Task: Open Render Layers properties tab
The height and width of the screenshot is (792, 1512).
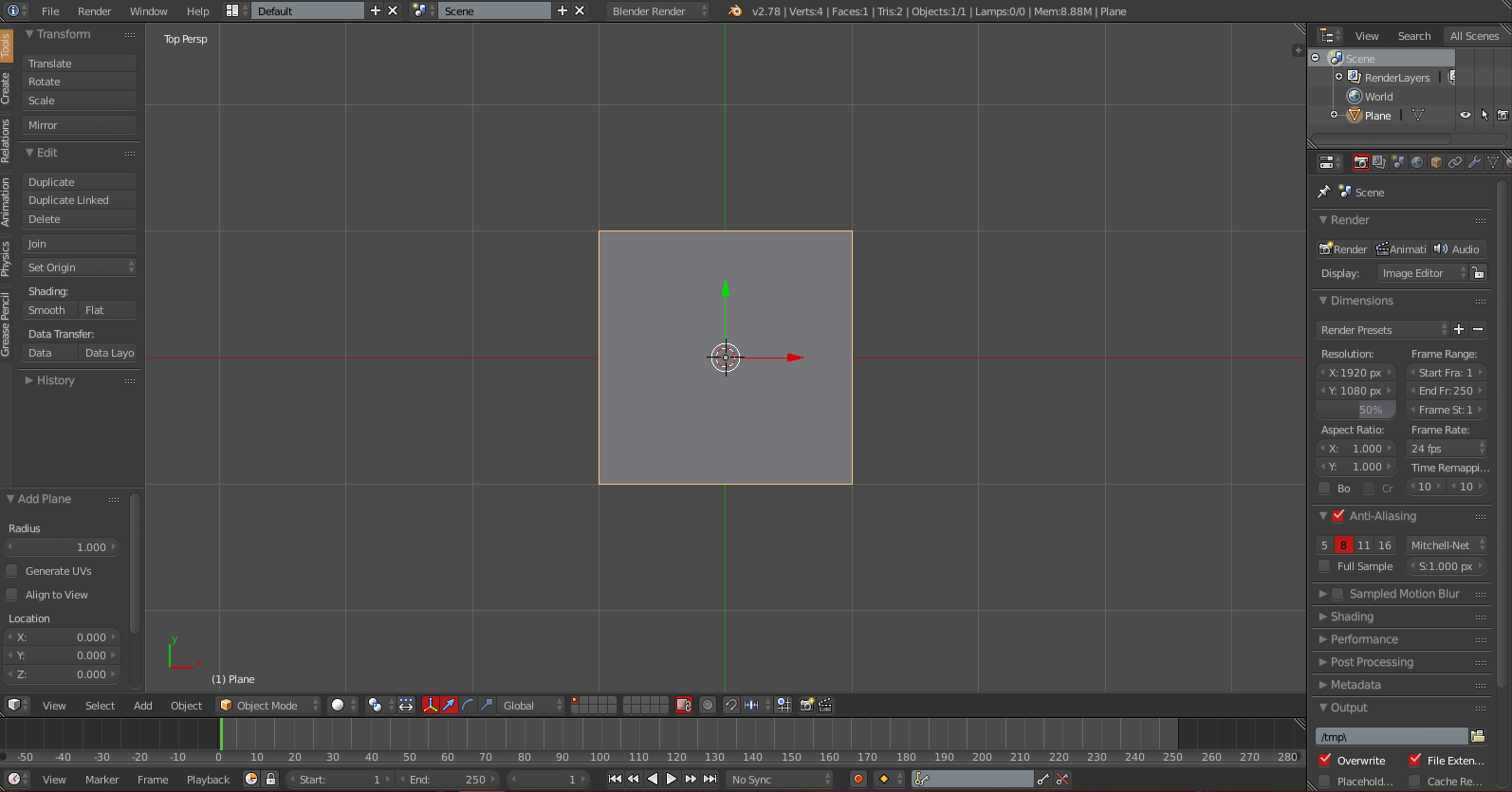Action: [x=1379, y=162]
